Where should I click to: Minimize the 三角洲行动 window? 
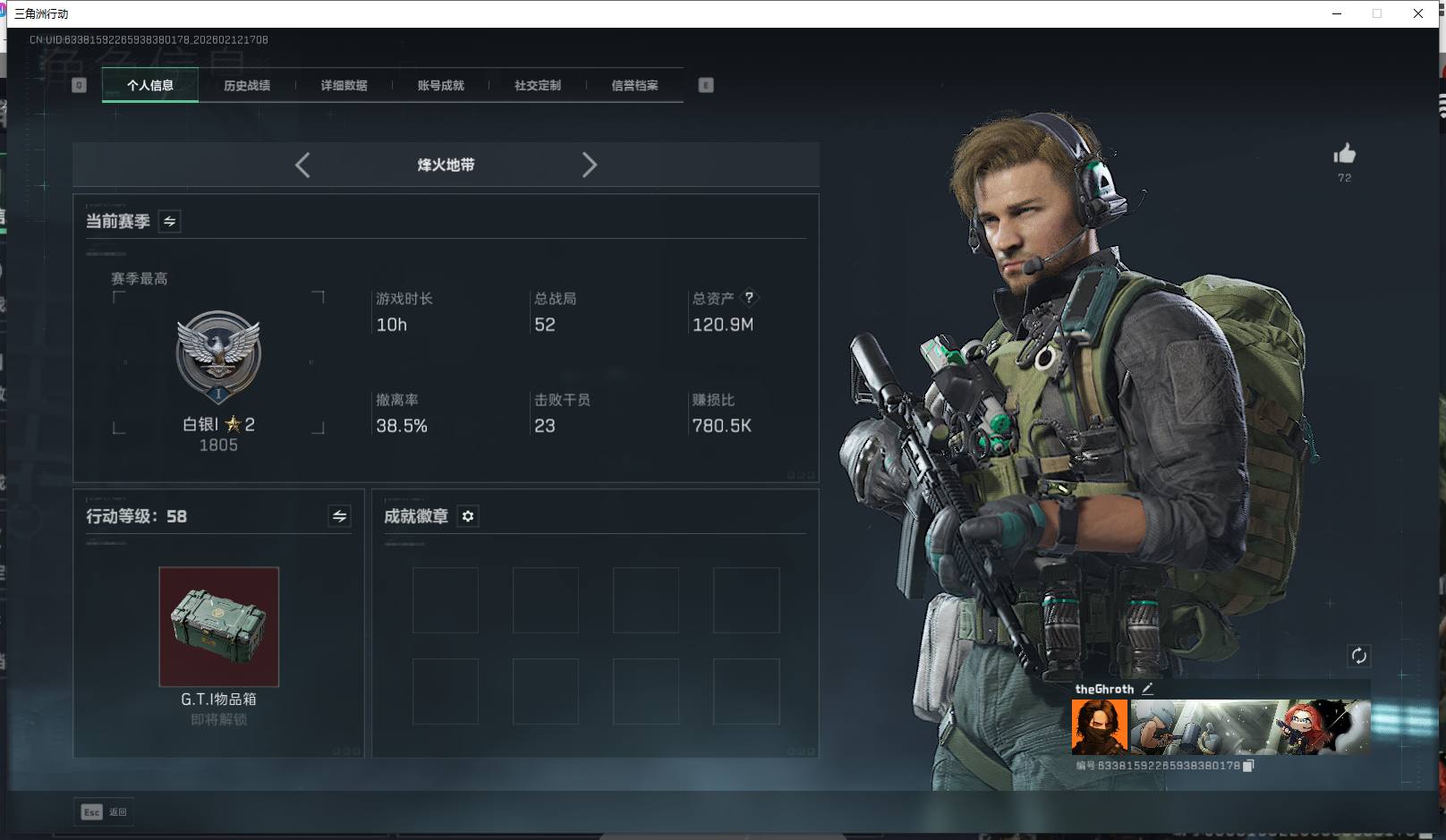coord(1337,13)
